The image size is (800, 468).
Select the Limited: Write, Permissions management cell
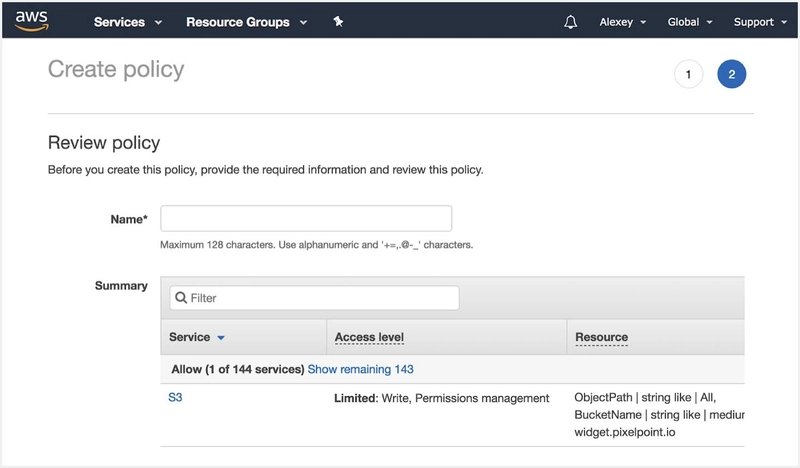tap(441, 398)
